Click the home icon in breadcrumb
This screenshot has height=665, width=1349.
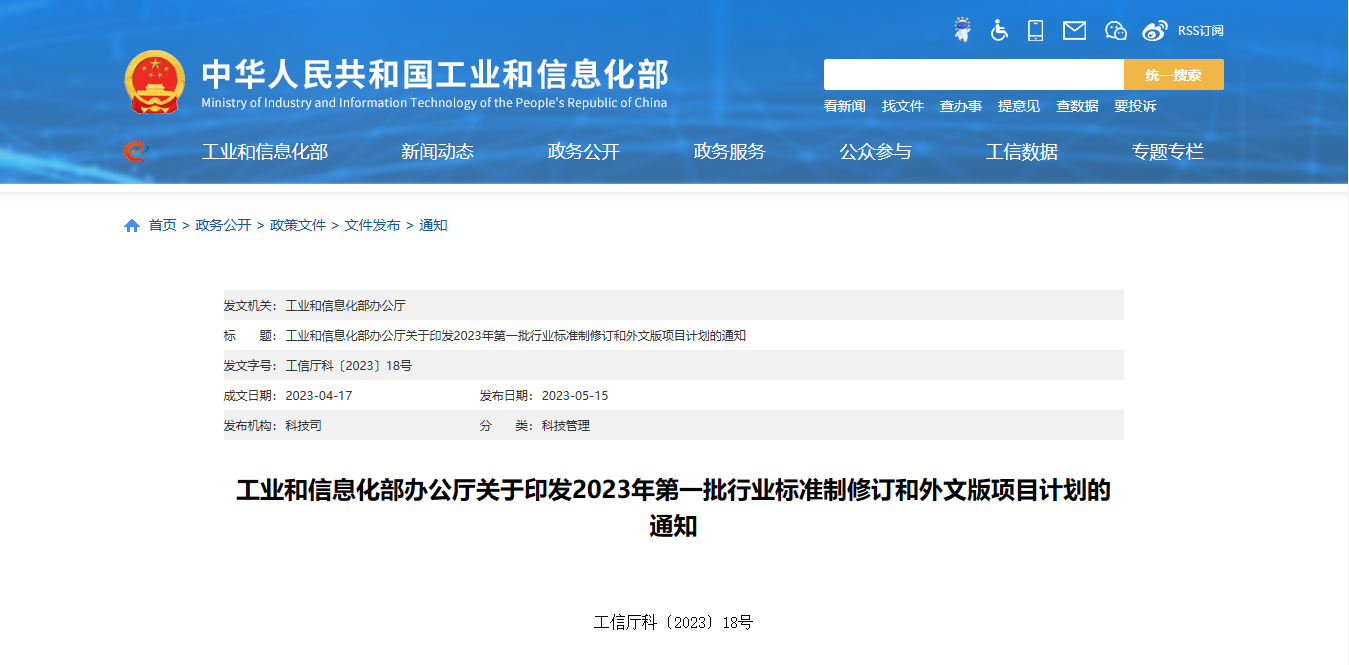[x=132, y=226]
